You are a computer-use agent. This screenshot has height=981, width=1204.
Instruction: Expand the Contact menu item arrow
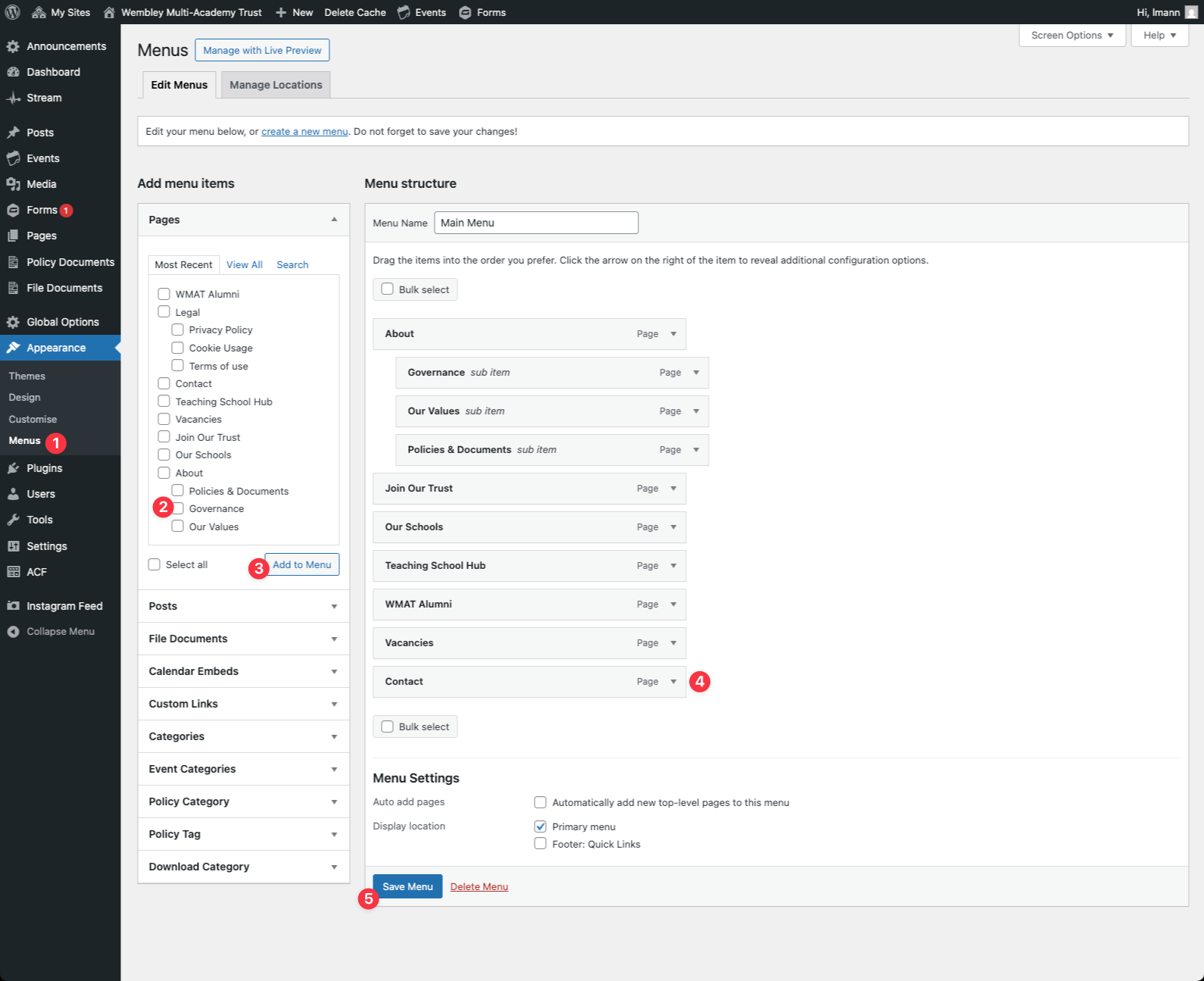point(673,682)
